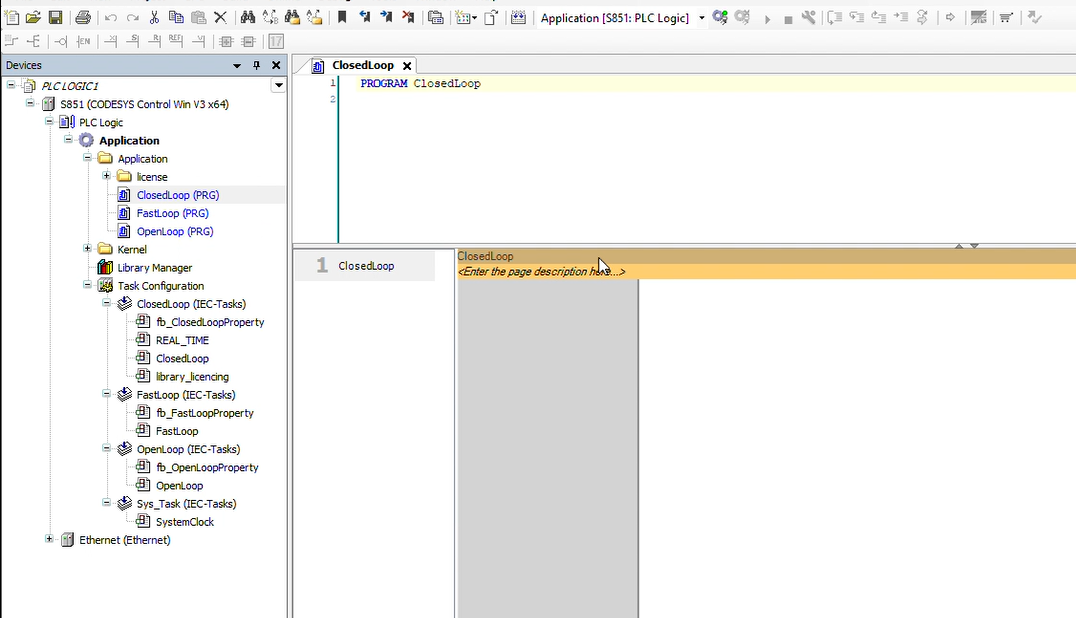1076x618 pixels.
Task: Click the page description placeholder field
Action: pos(541,272)
